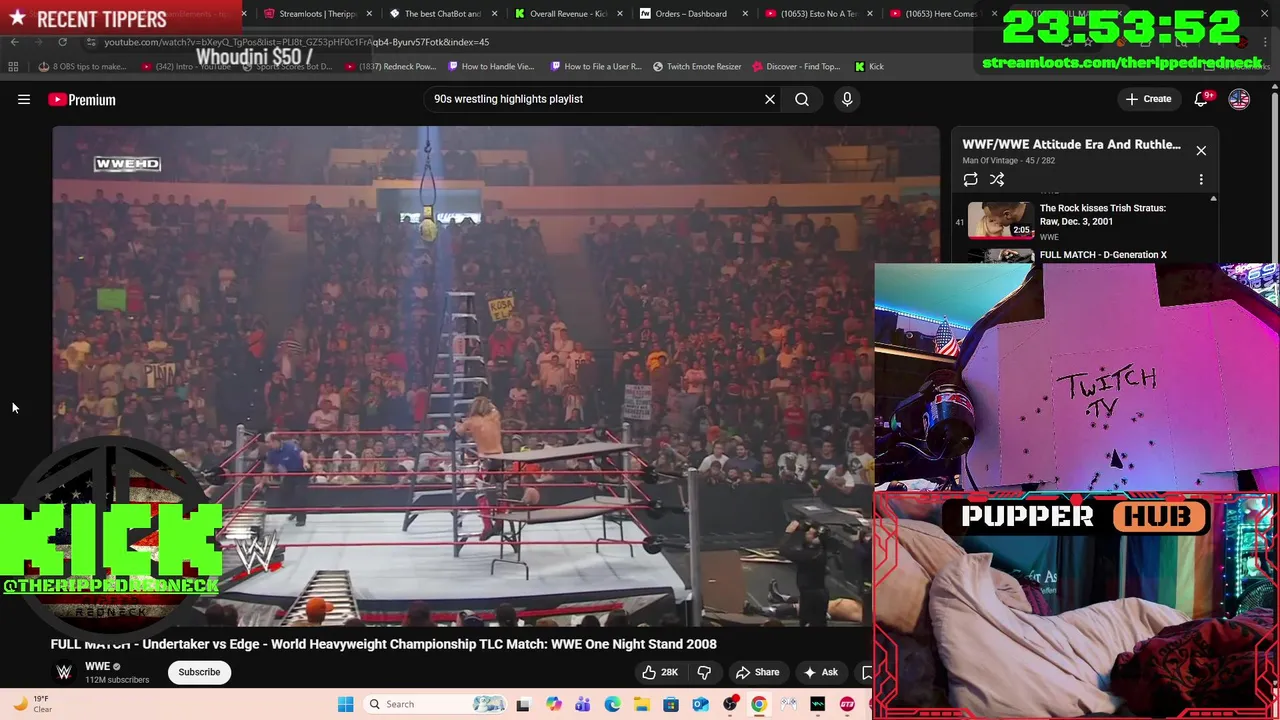The height and width of the screenshot is (720, 1280).
Task: Open File Explorer on the taskbar
Action: (641, 704)
